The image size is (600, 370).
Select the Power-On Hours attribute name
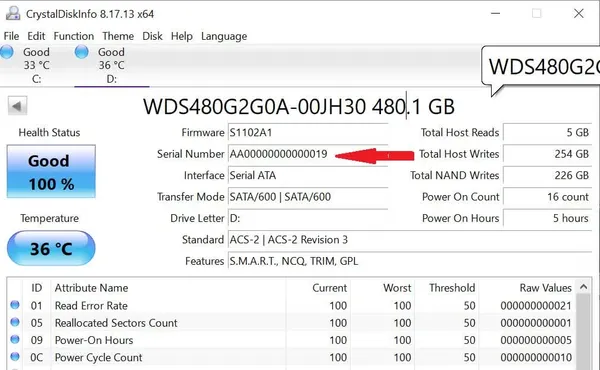[94, 340]
